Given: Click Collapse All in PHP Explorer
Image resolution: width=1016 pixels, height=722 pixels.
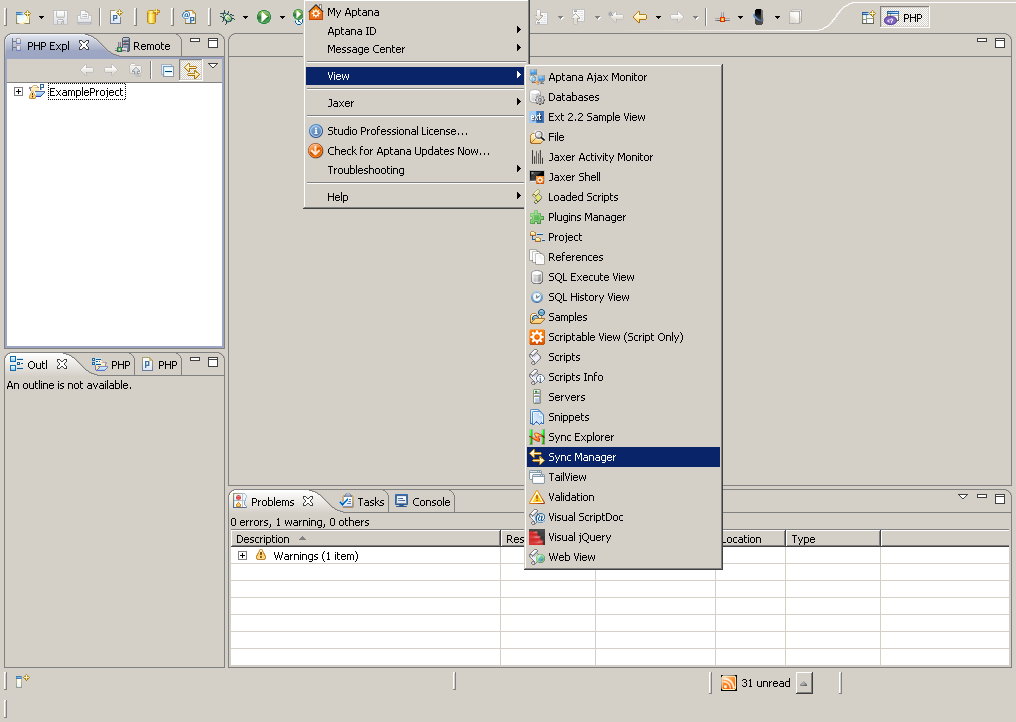Looking at the screenshot, I should tap(168, 70).
